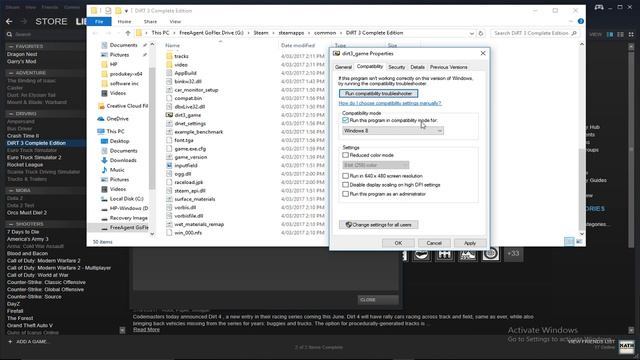Expand the Explorer address bar history dropdown
This screenshot has width=640, height=360.
[x=471, y=33]
